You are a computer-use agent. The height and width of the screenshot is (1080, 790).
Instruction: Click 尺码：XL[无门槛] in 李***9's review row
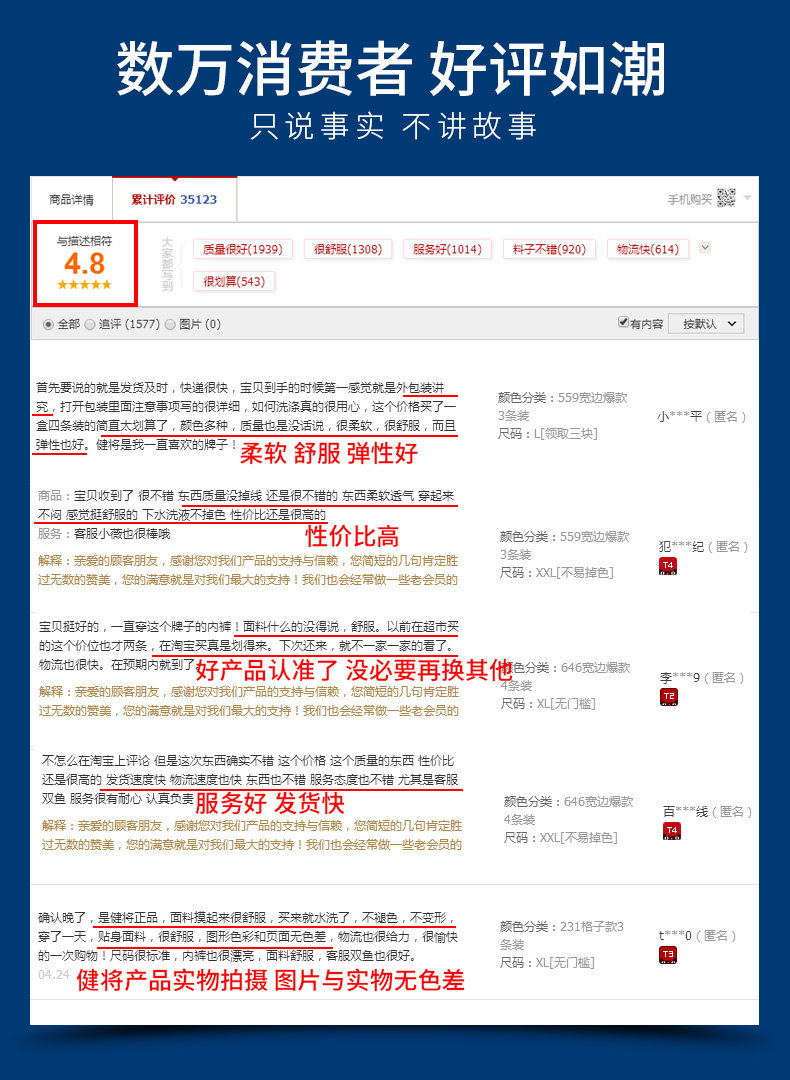point(548,703)
